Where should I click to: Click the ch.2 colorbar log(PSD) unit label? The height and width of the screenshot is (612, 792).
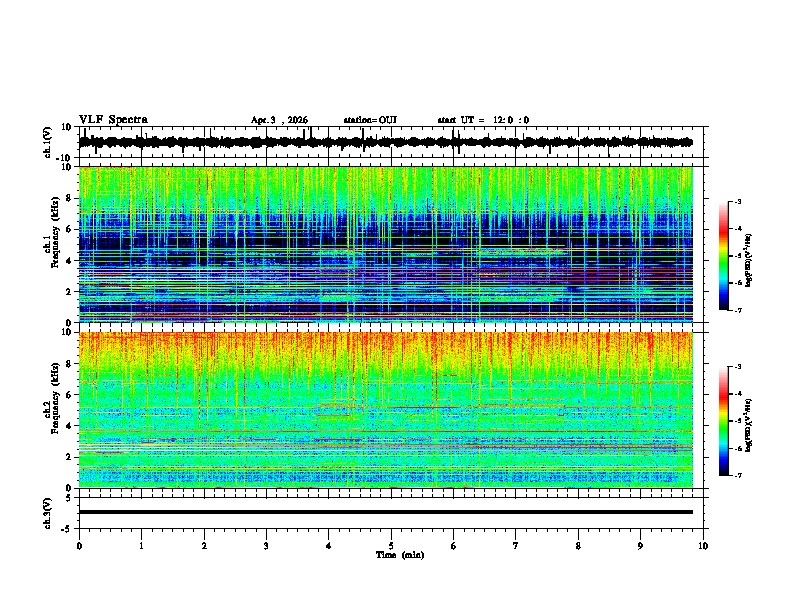point(749,426)
